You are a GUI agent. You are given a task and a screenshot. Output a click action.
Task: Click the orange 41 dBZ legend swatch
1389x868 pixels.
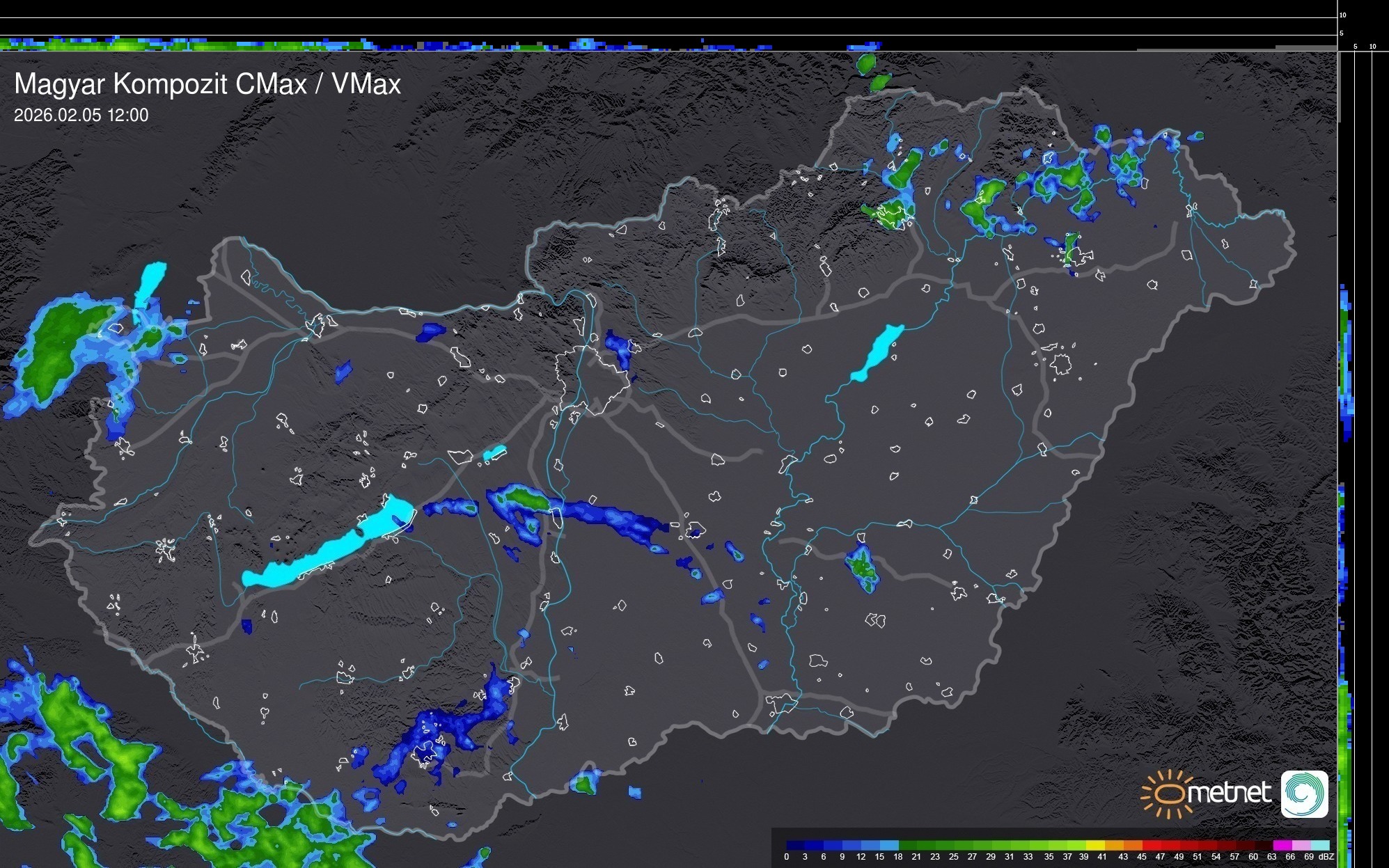1115,845
